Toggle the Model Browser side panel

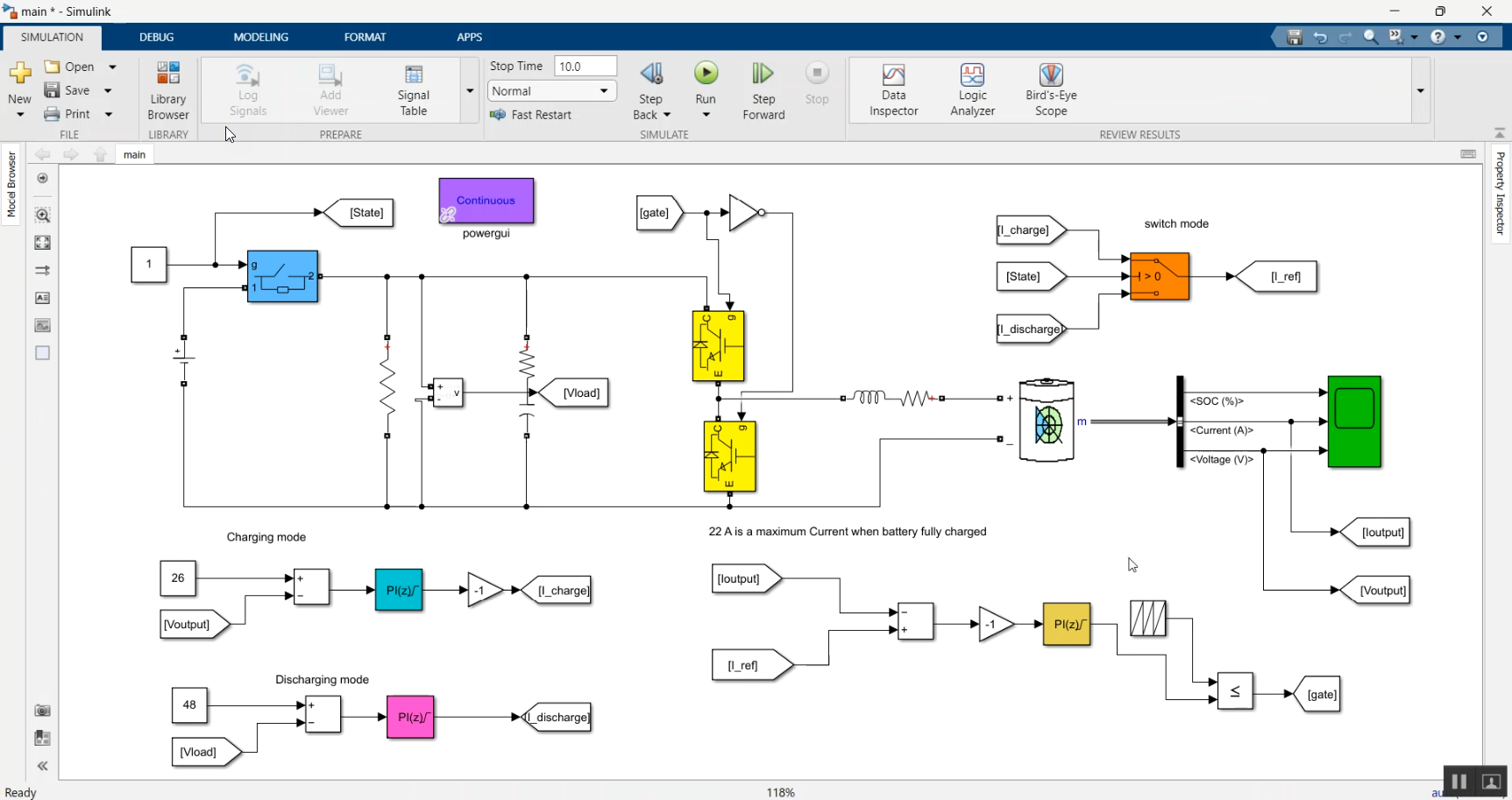click(11, 184)
